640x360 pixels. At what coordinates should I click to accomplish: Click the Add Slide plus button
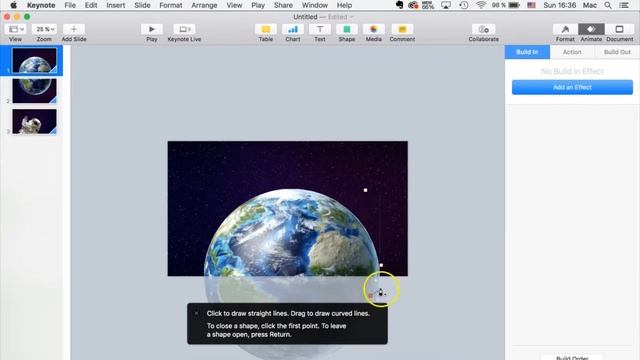click(x=74, y=29)
